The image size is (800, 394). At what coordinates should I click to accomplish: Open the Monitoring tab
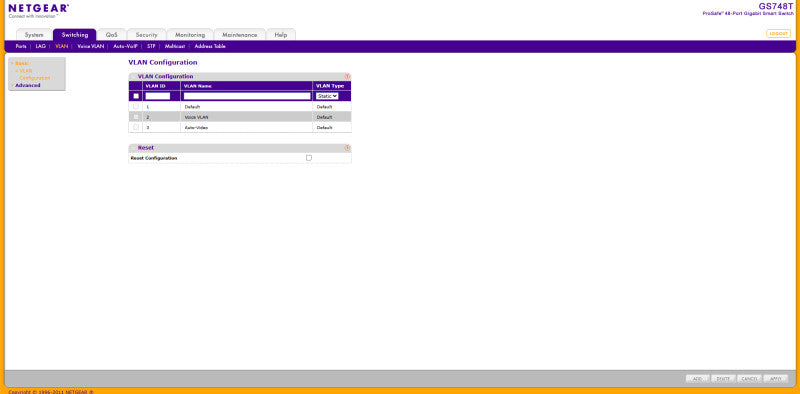(190, 35)
